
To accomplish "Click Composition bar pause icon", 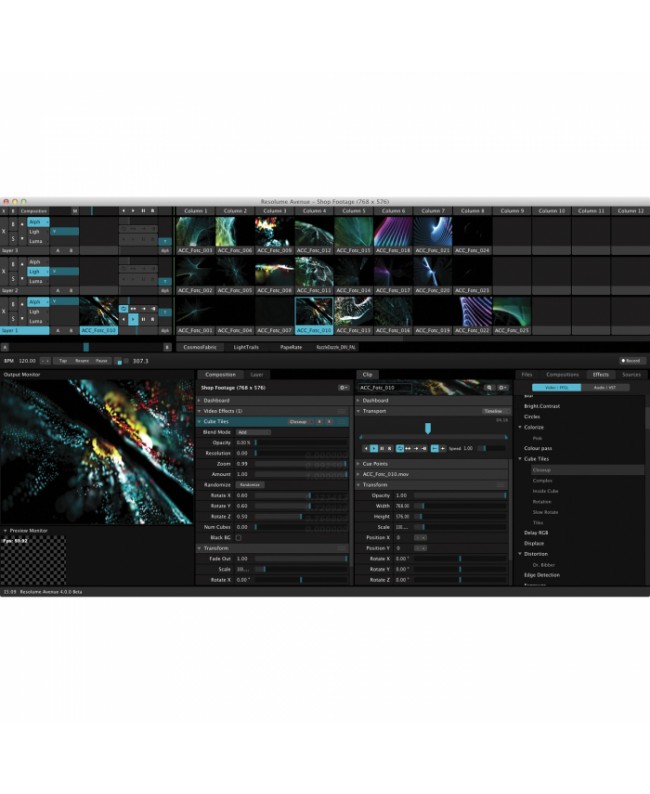I will tap(143, 211).
